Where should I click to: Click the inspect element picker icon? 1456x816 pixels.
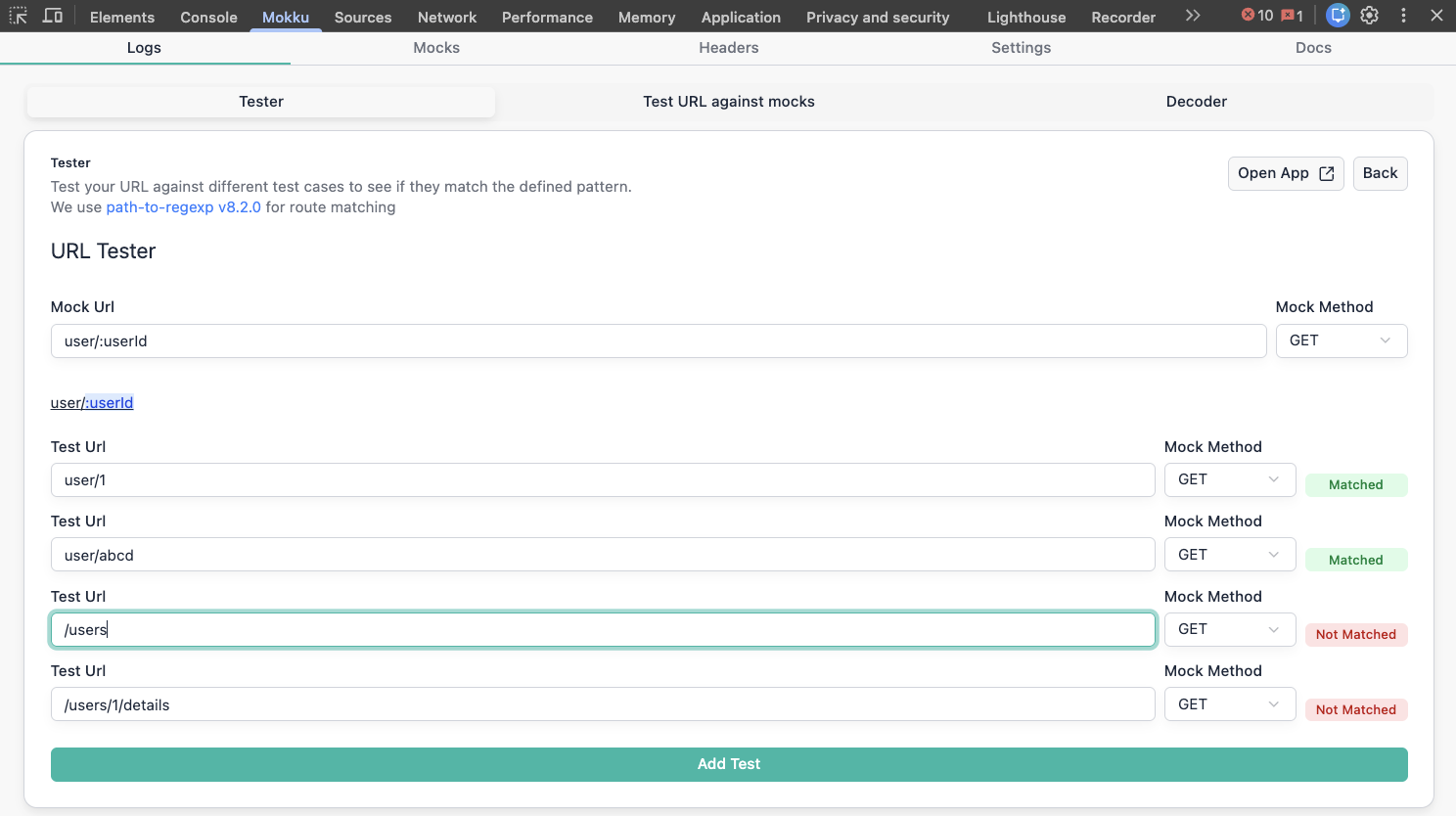[19, 16]
